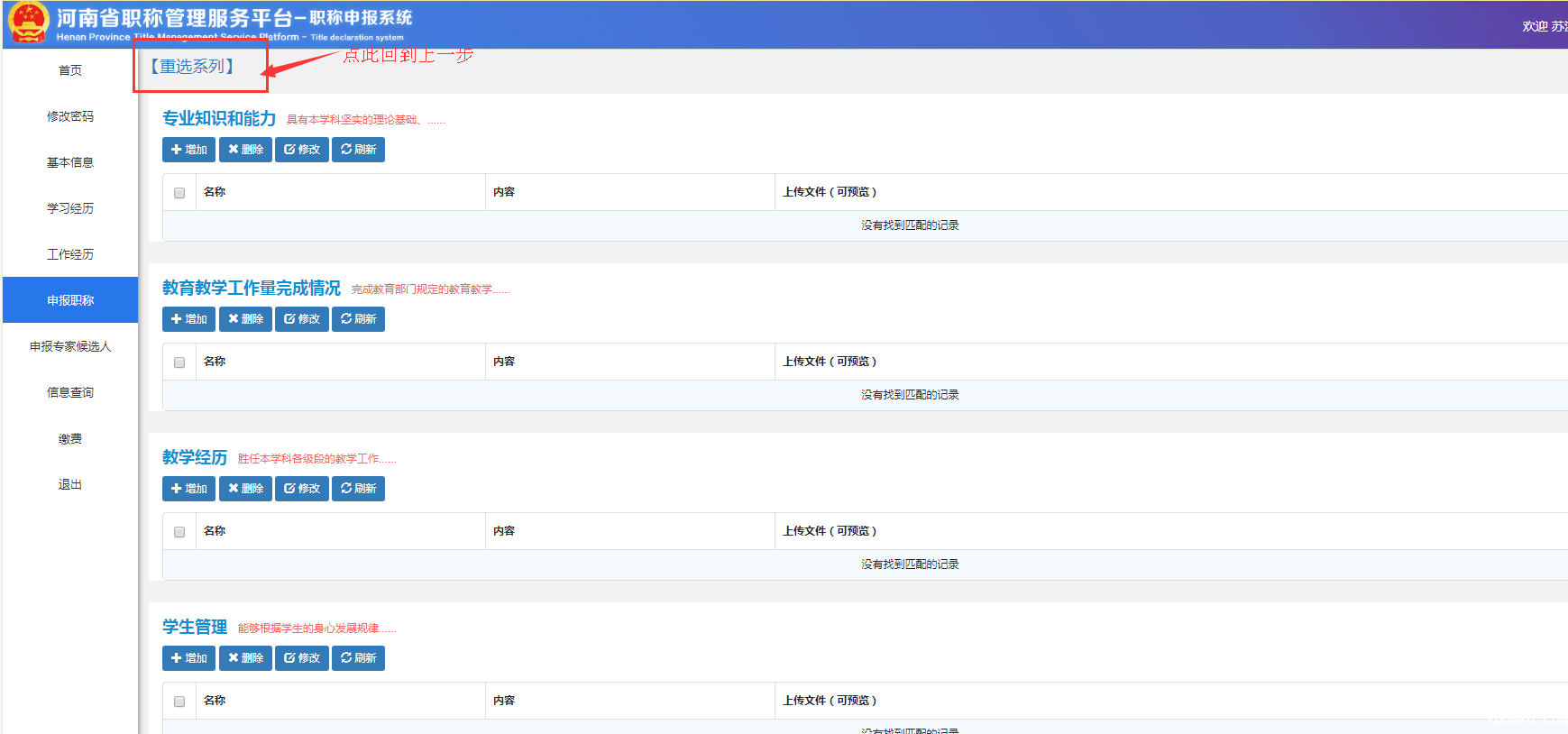
Task: Click 退出 to log out
Action: click(70, 484)
